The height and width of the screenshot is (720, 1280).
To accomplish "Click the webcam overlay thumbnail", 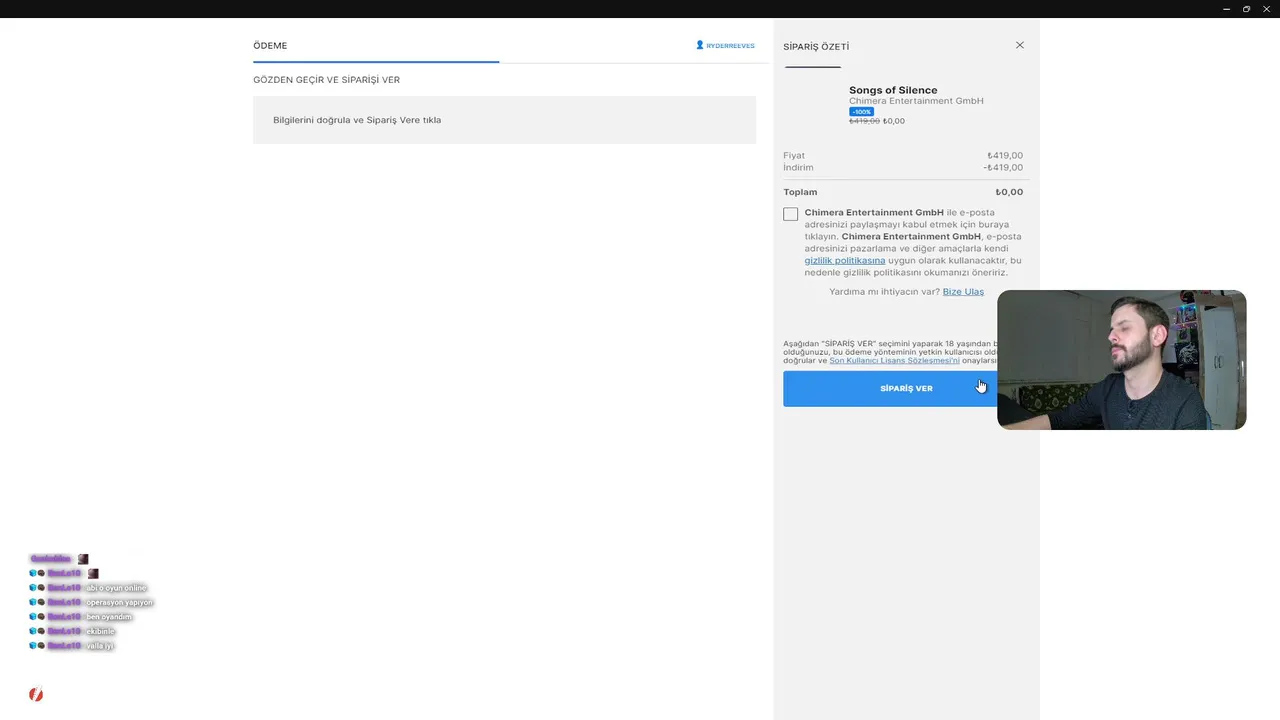I will (x=1121, y=360).
